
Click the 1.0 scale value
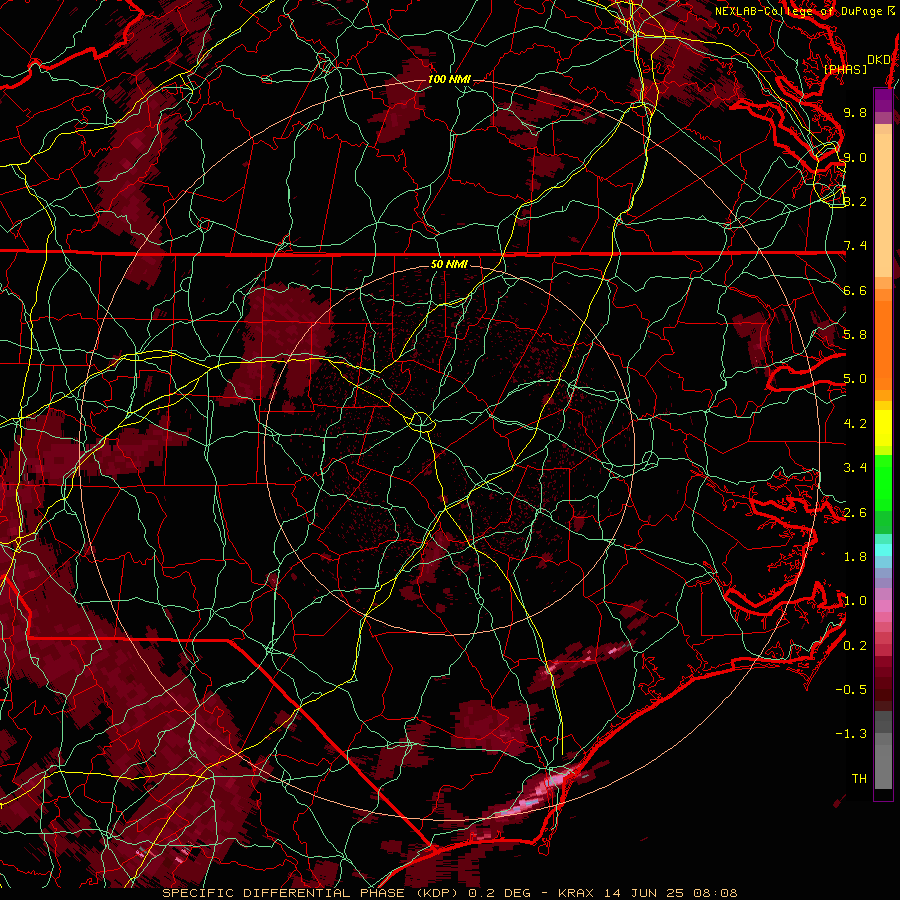(855, 601)
